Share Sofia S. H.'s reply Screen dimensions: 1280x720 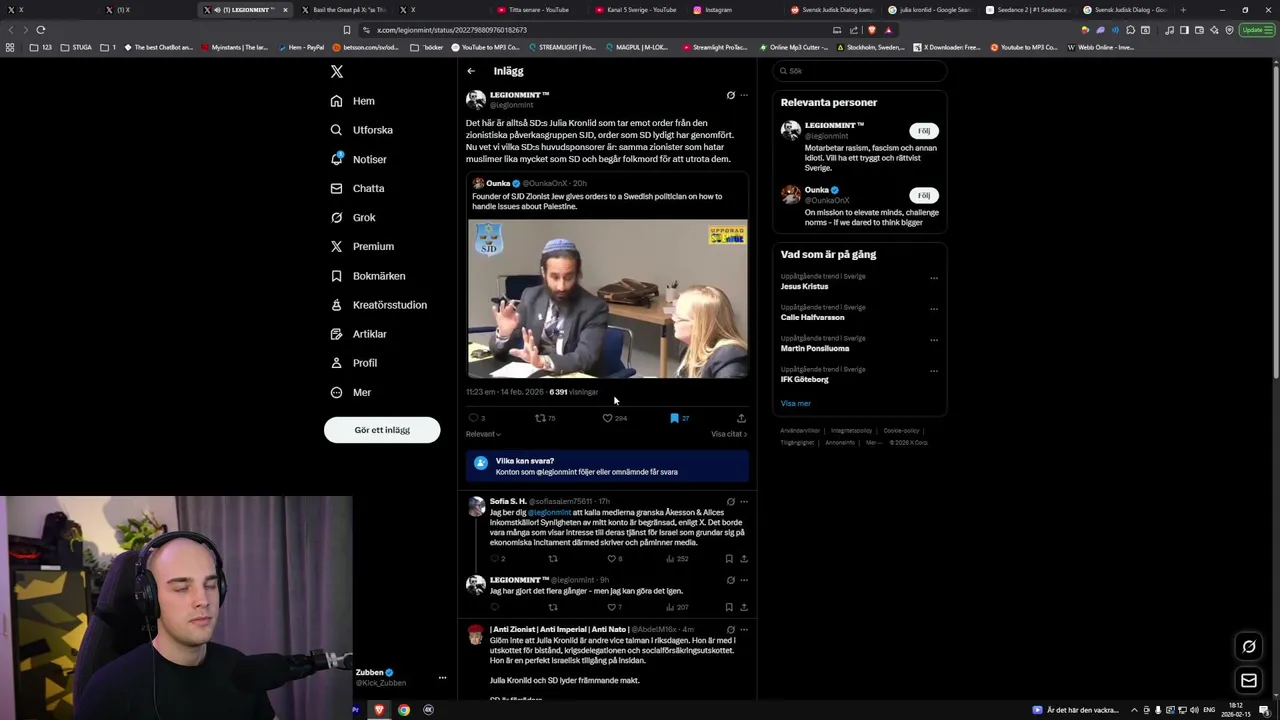click(743, 559)
